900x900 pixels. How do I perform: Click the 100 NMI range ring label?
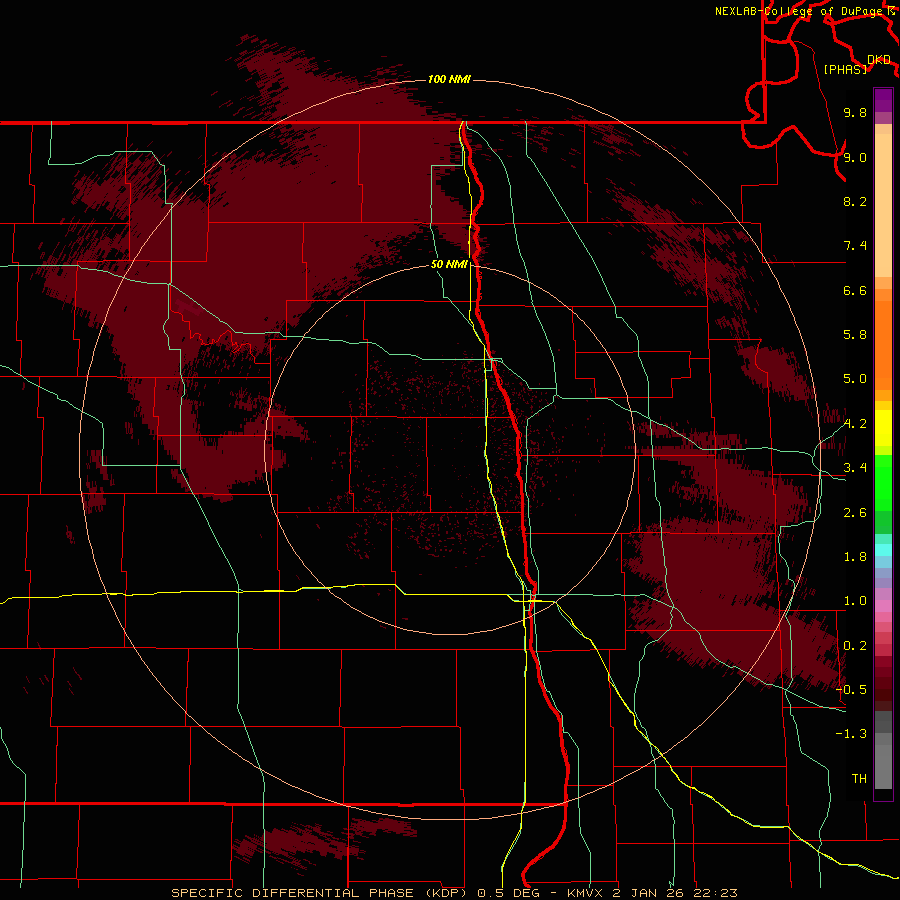449,79
